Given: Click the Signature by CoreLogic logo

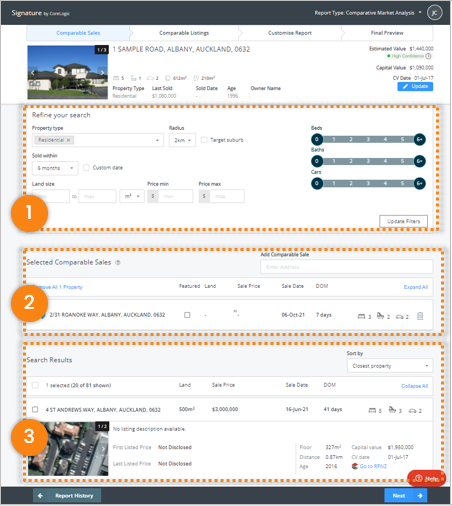Looking at the screenshot, I should pyautogui.click(x=40, y=13).
